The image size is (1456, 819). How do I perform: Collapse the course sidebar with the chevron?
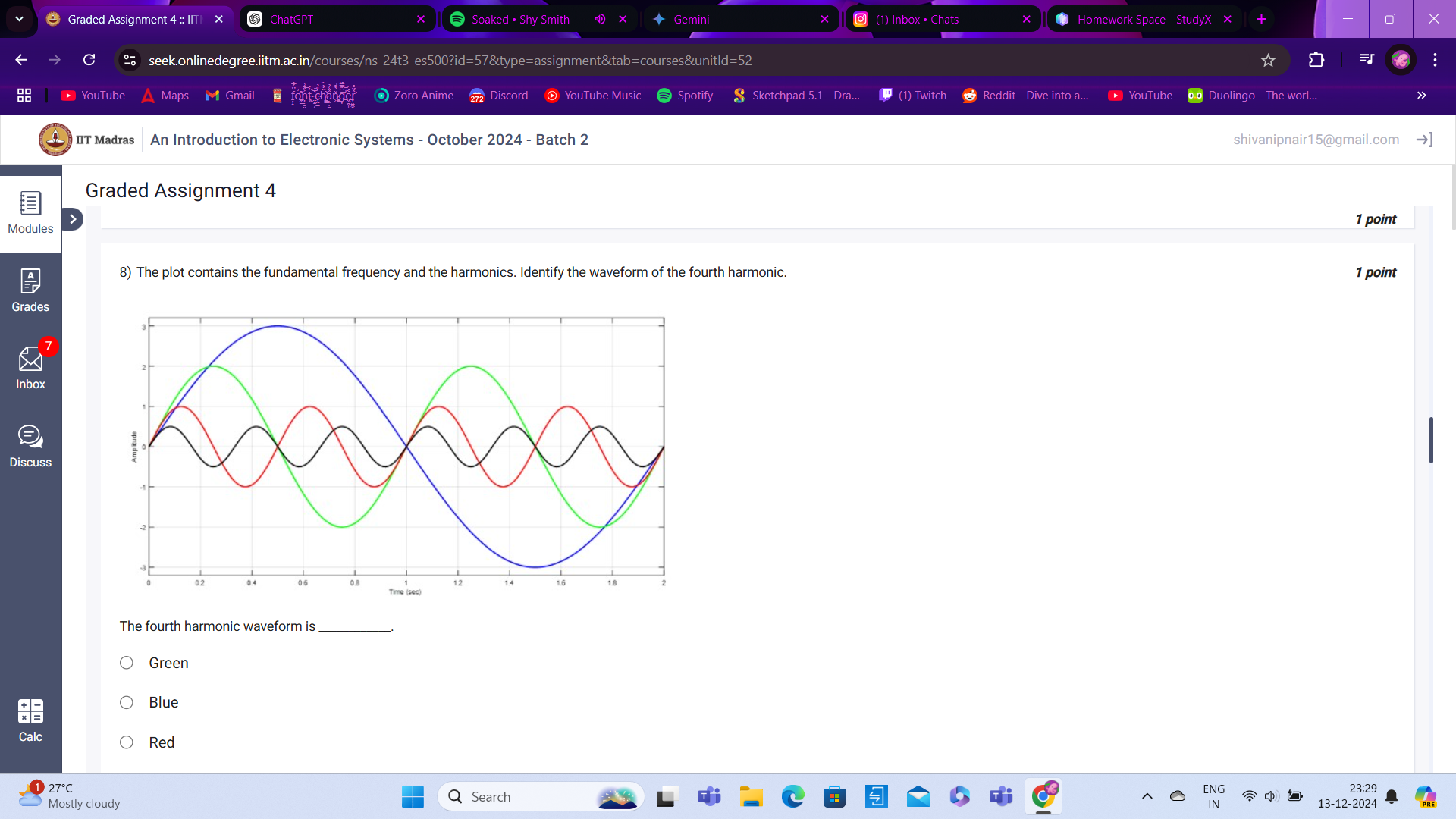pos(72,218)
